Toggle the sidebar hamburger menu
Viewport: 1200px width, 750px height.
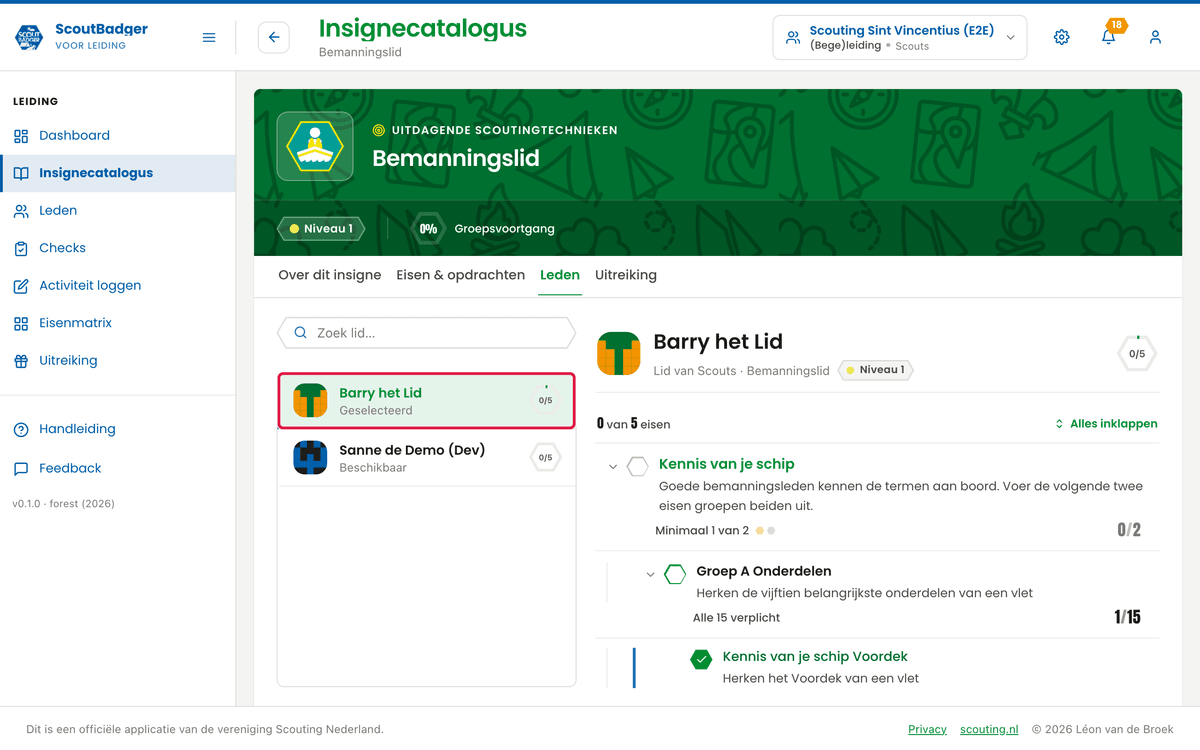(209, 38)
